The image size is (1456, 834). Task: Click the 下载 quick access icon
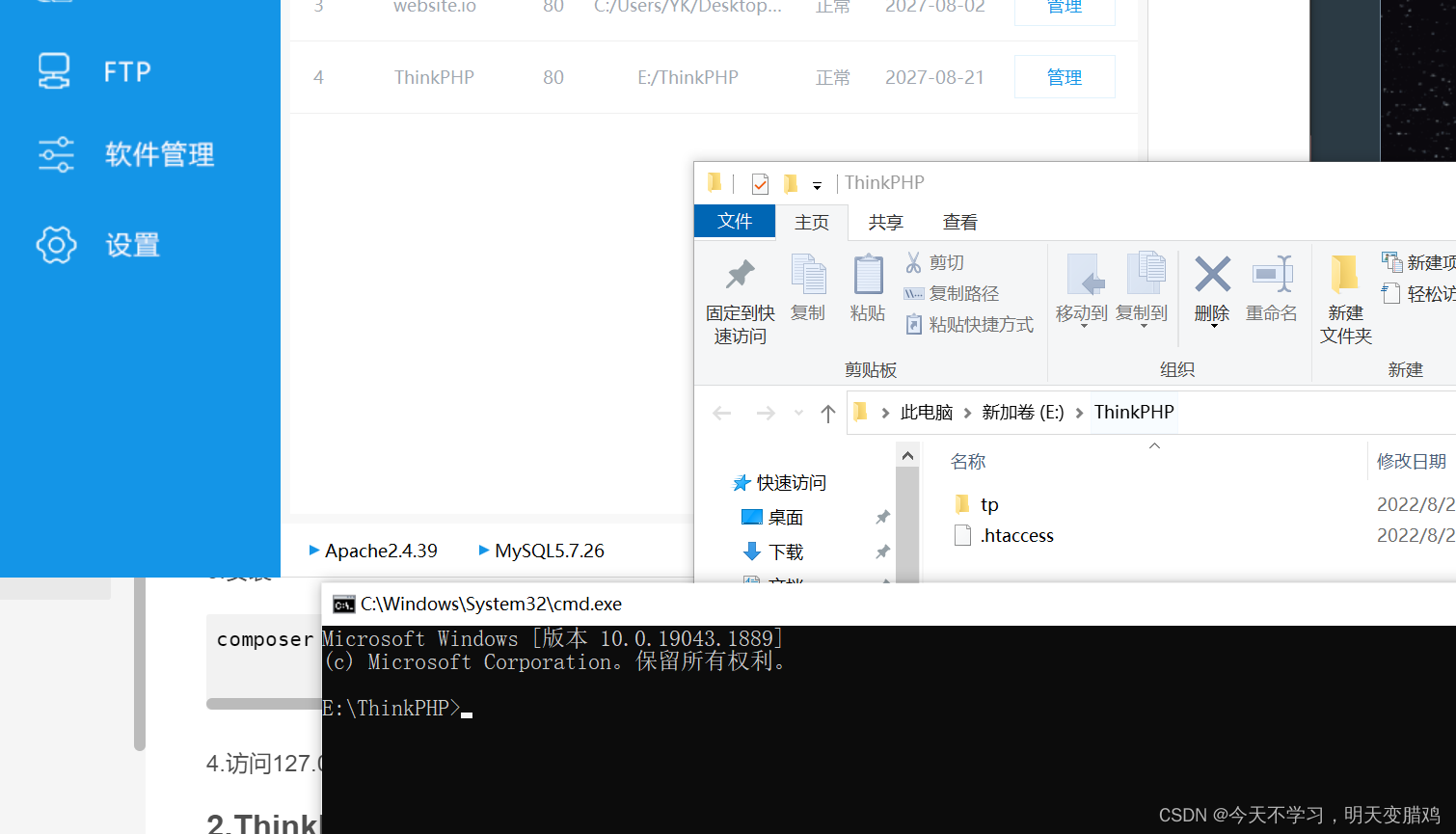click(x=752, y=552)
